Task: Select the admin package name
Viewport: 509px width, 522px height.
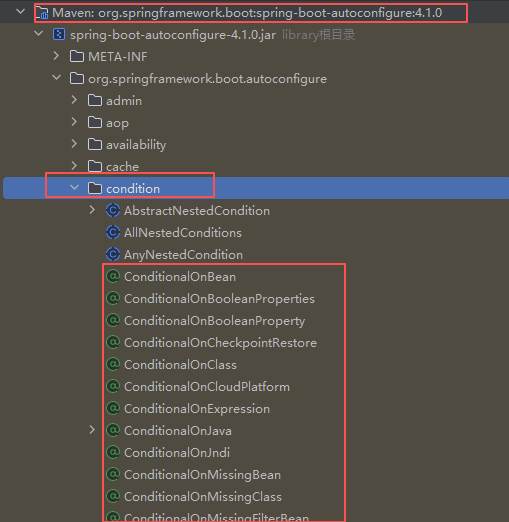Action: tap(124, 101)
